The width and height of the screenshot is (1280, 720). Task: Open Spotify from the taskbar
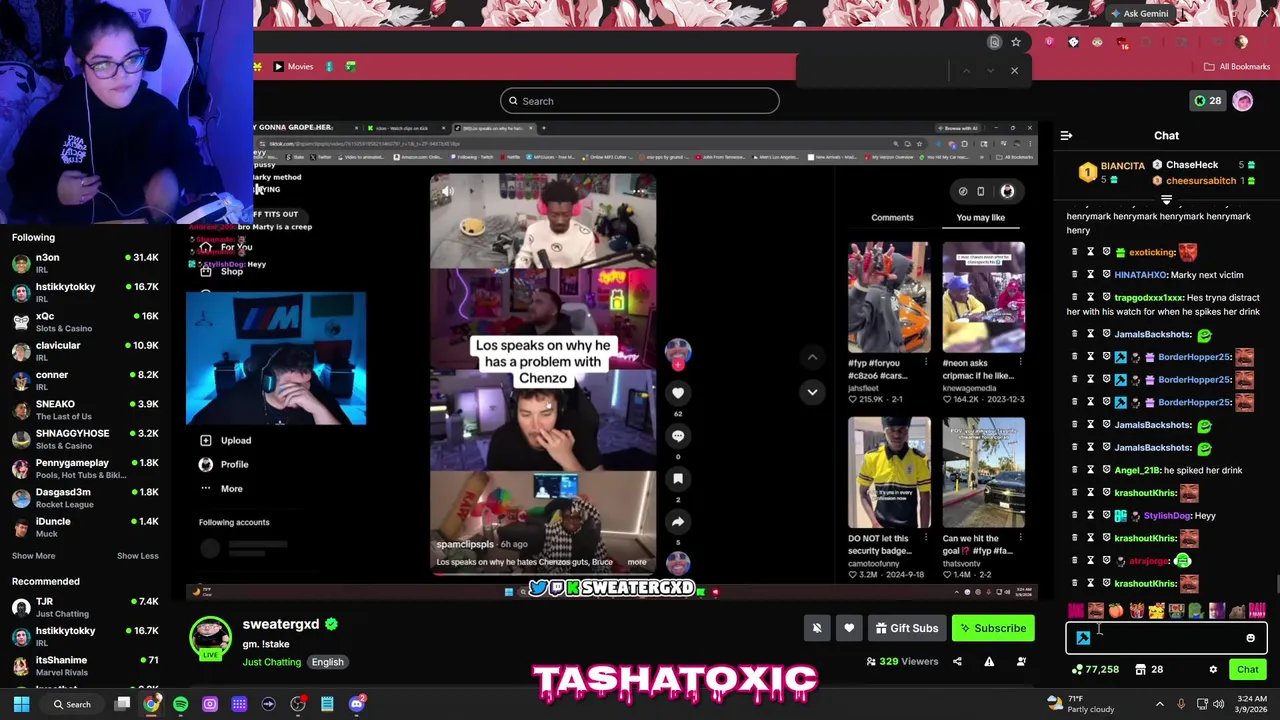180,704
